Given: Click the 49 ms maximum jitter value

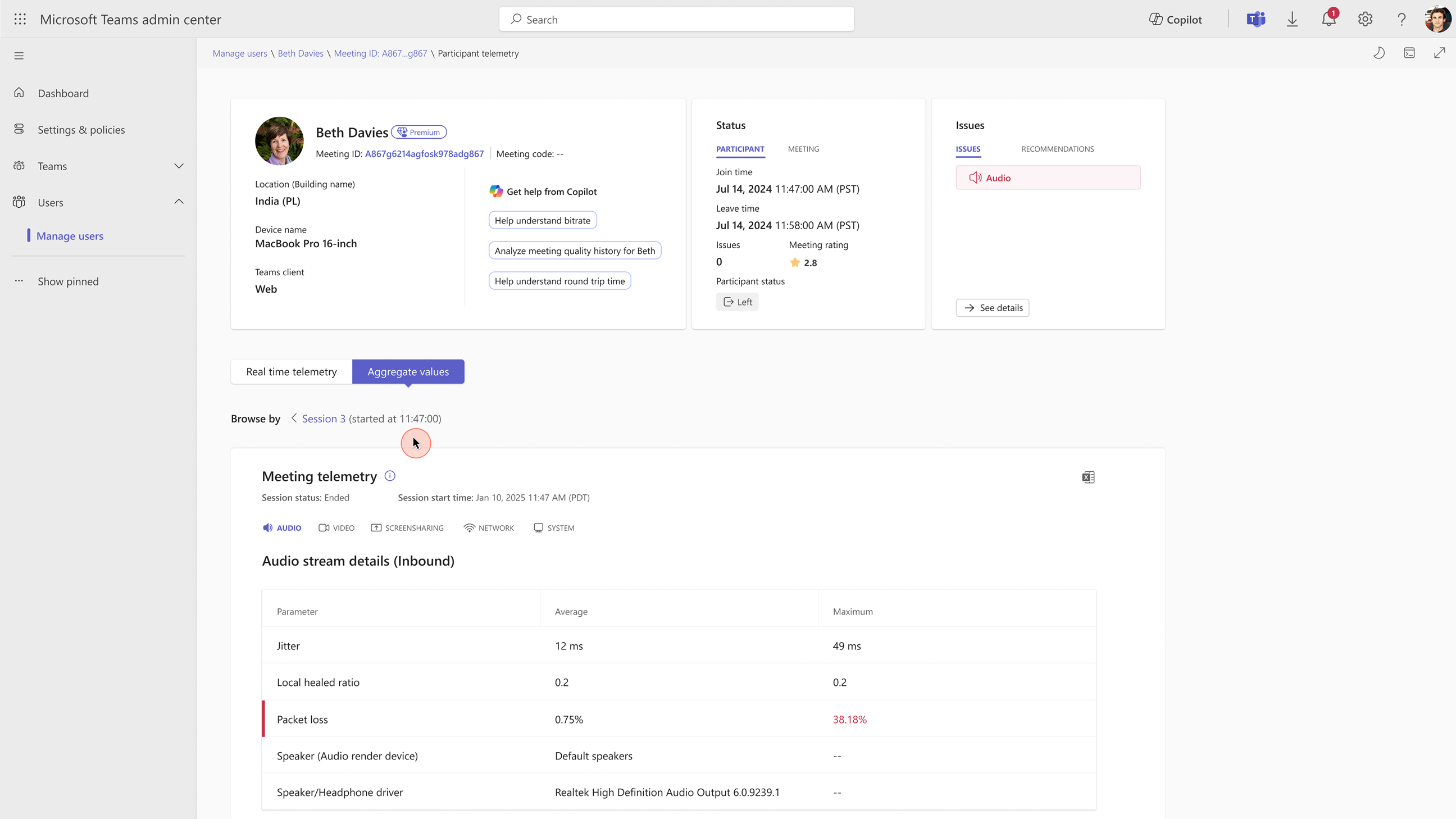Looking at the screenshot, I should pyautogui.click(x=847, y=646).
